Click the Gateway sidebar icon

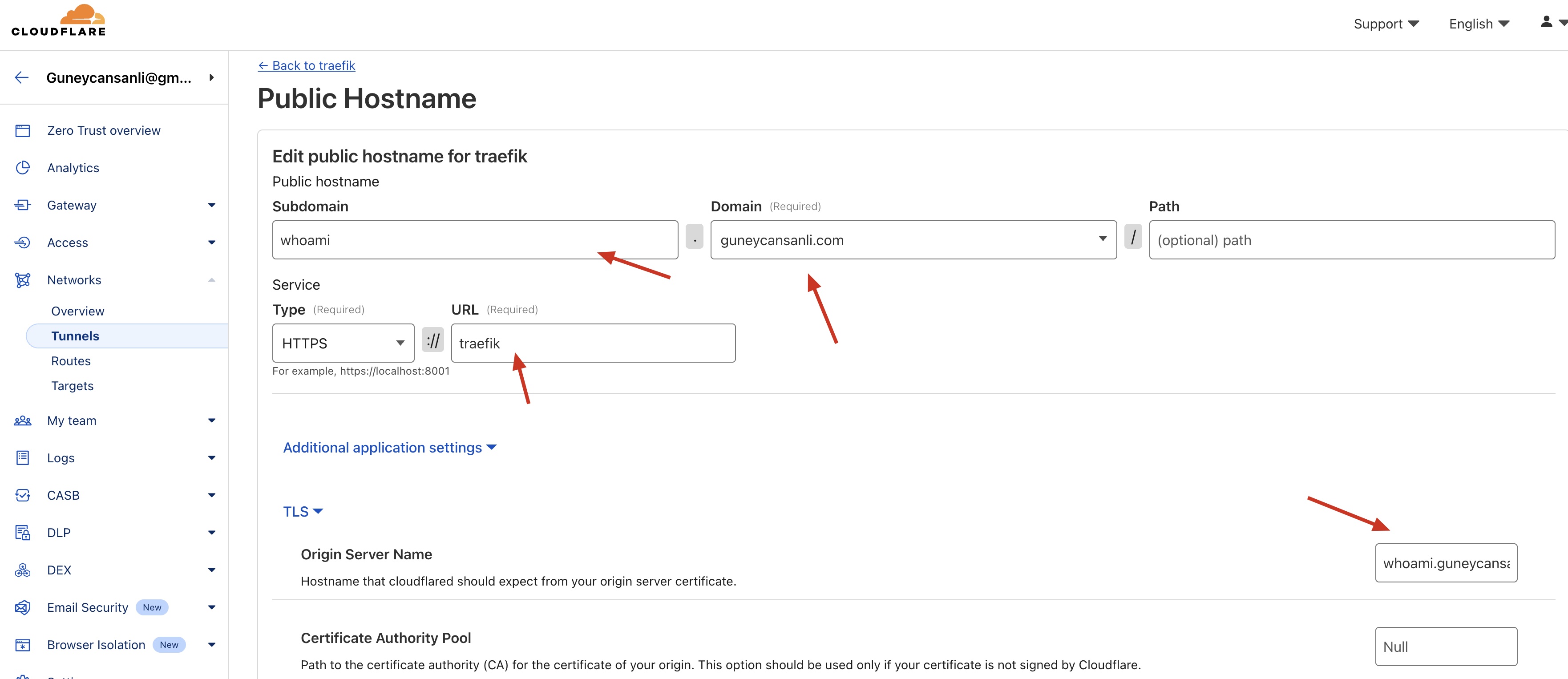[x=23, y=205]
